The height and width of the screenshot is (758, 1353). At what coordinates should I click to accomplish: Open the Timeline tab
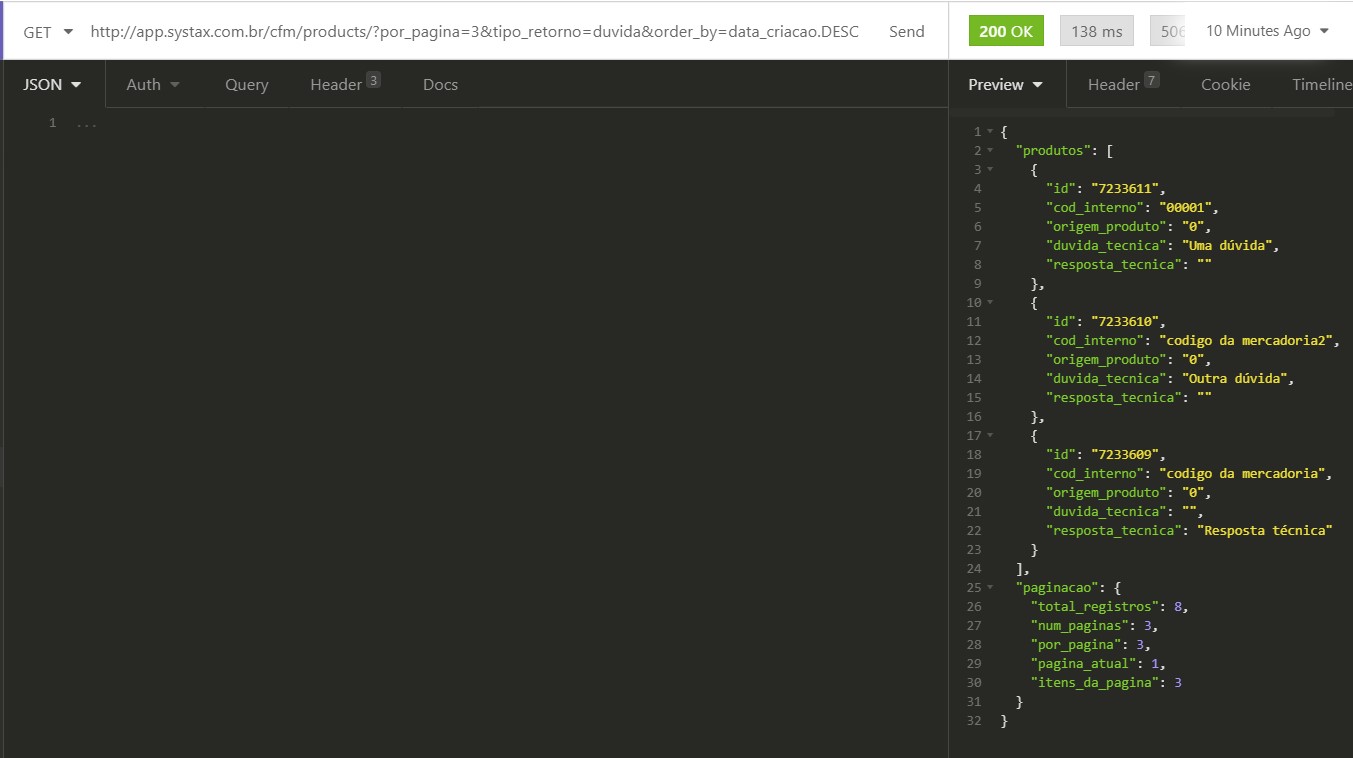(1321, 85)
